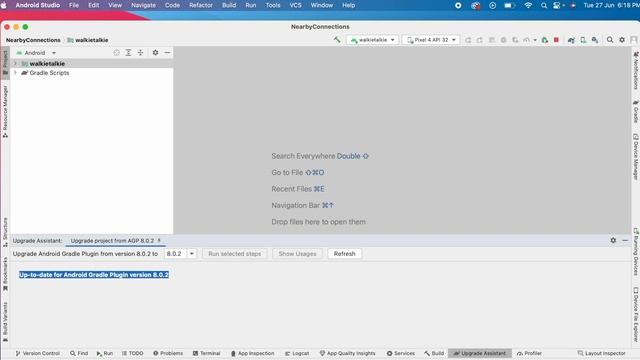Open the Terminal tool window

(x=207, y=353)
